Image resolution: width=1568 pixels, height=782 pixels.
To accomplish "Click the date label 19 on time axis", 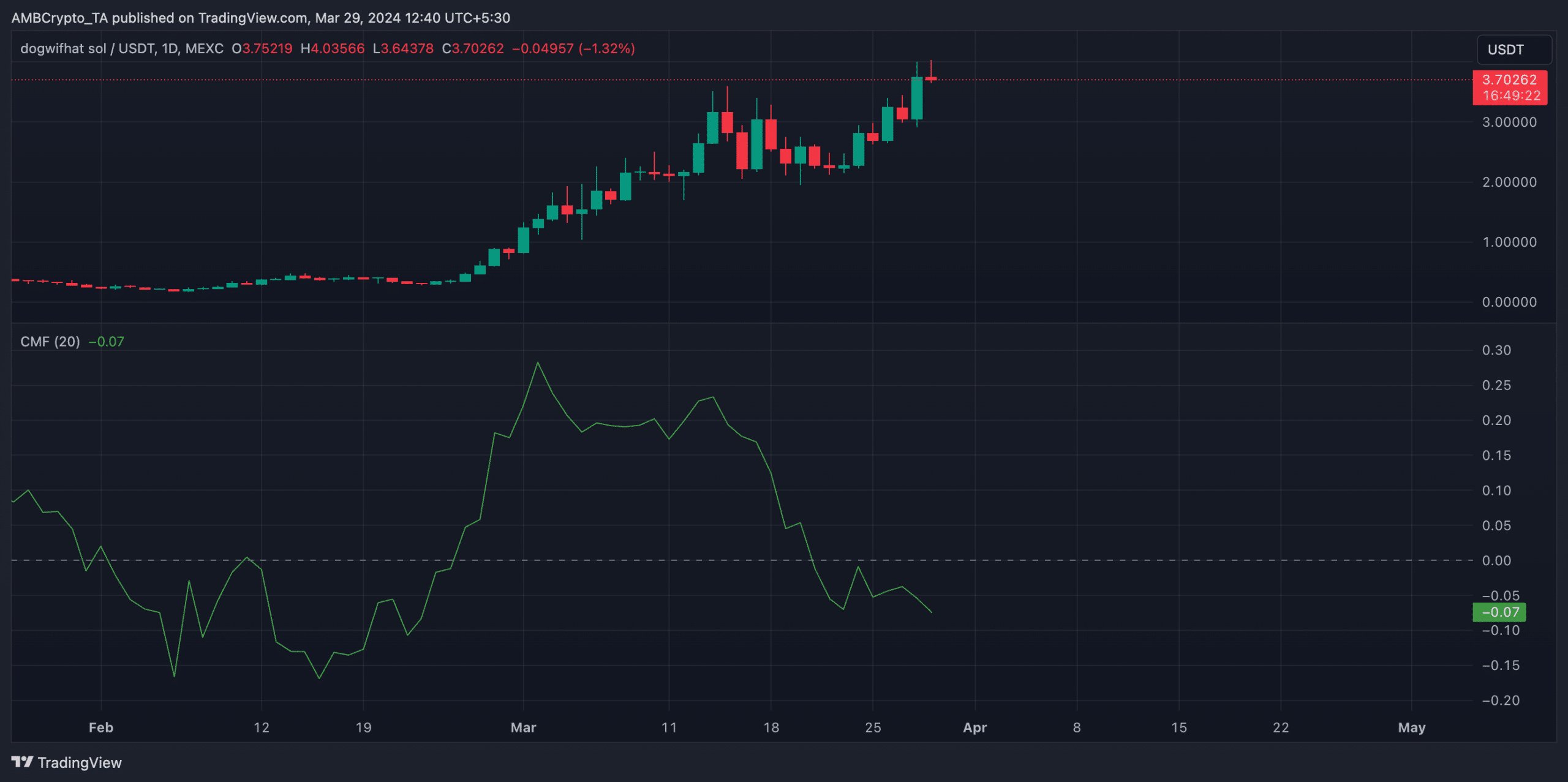I will point(363,727).
